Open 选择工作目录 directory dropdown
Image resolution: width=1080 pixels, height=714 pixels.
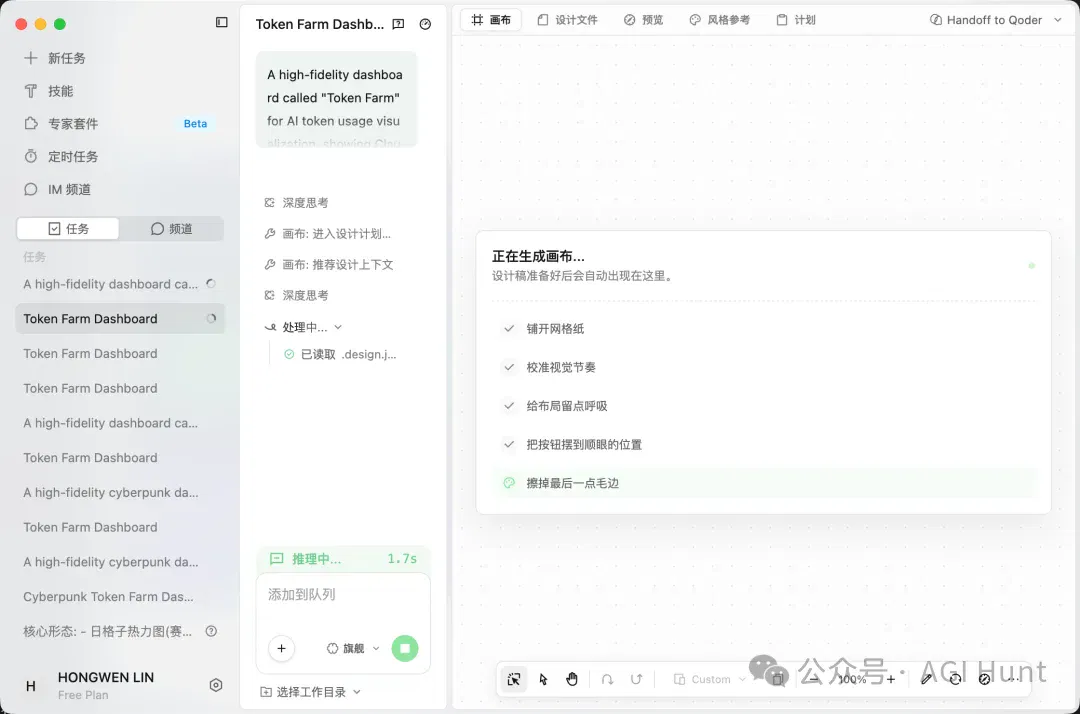tap(310, 692)
